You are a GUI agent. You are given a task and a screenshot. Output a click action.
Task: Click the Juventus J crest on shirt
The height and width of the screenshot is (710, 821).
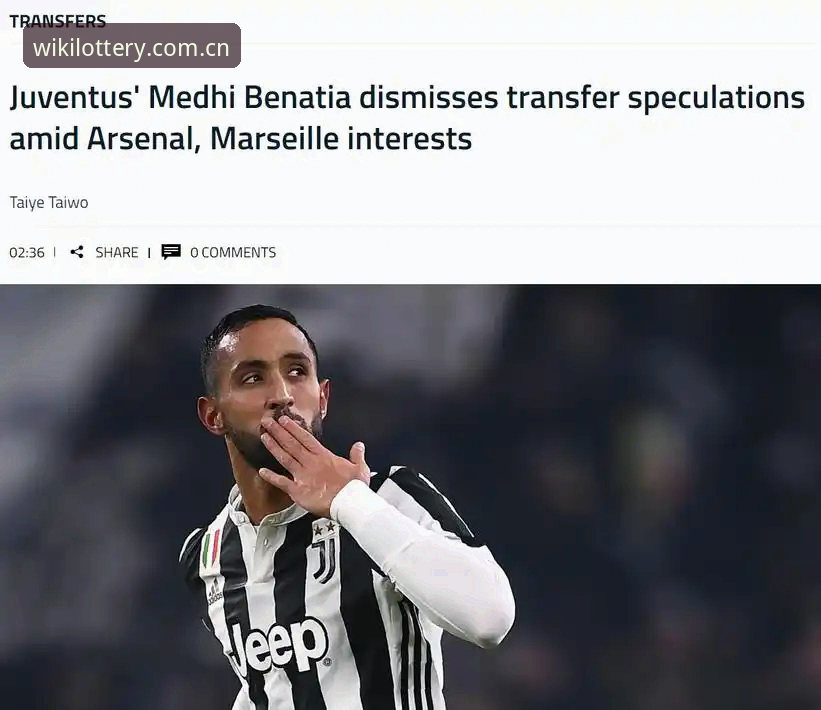point(325,560)
